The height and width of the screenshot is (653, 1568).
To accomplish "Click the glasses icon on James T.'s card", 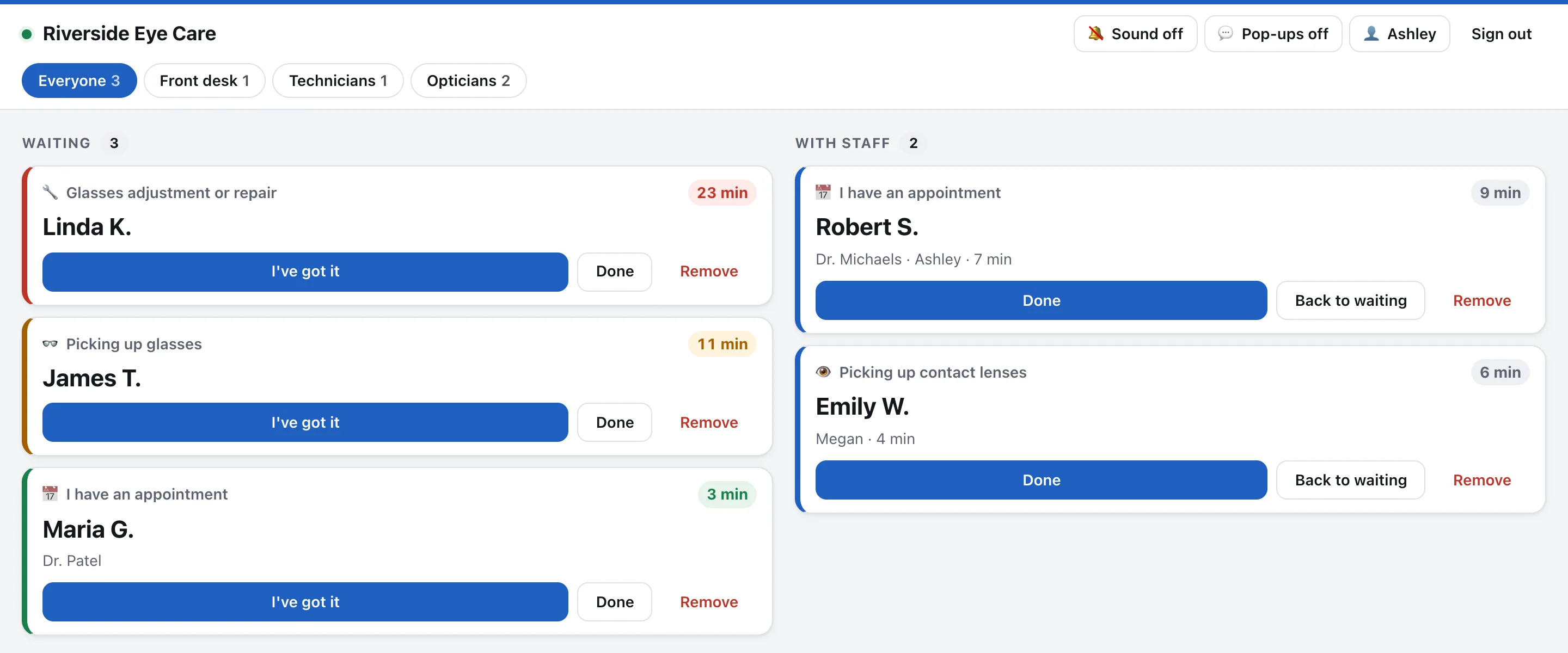I will (x=50, y=344).
